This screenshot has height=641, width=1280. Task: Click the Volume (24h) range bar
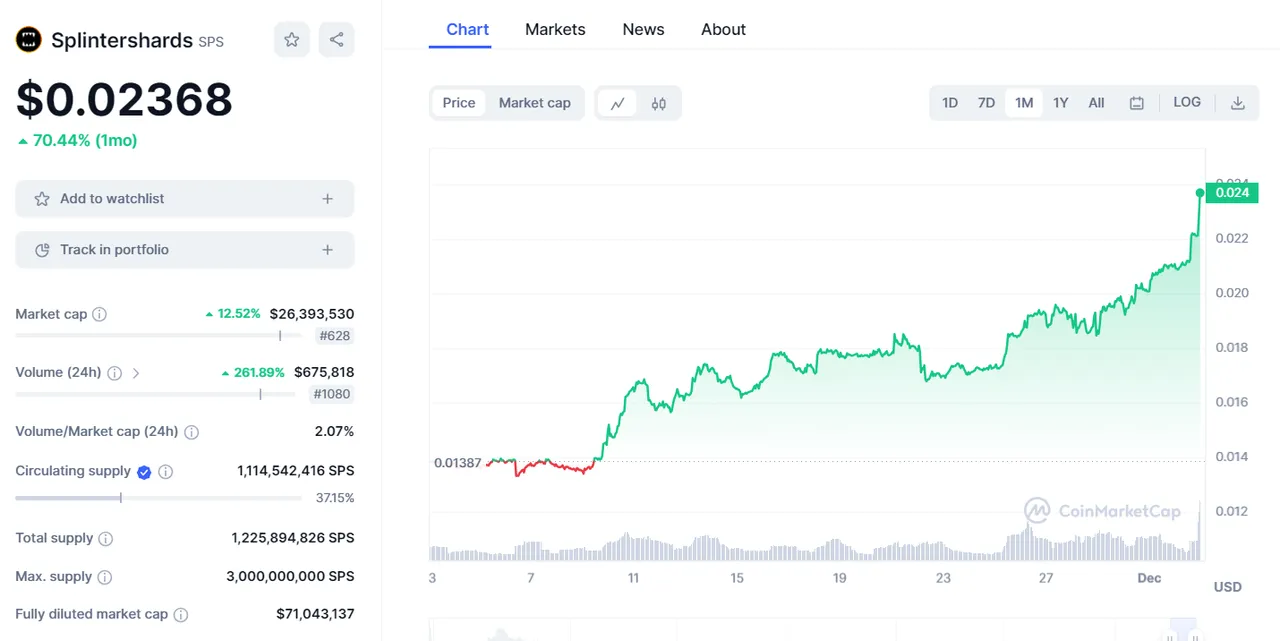[x=155, y=394]
